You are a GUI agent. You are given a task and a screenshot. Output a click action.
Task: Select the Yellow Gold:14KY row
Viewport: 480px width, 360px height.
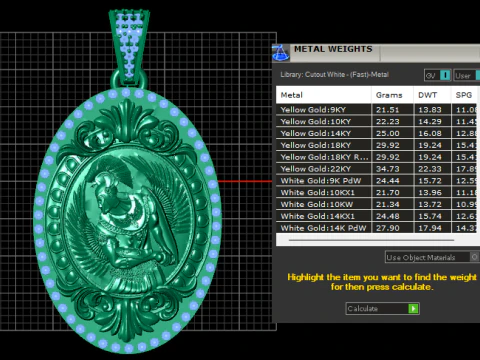pyautogui.click(x=377, y=133)
